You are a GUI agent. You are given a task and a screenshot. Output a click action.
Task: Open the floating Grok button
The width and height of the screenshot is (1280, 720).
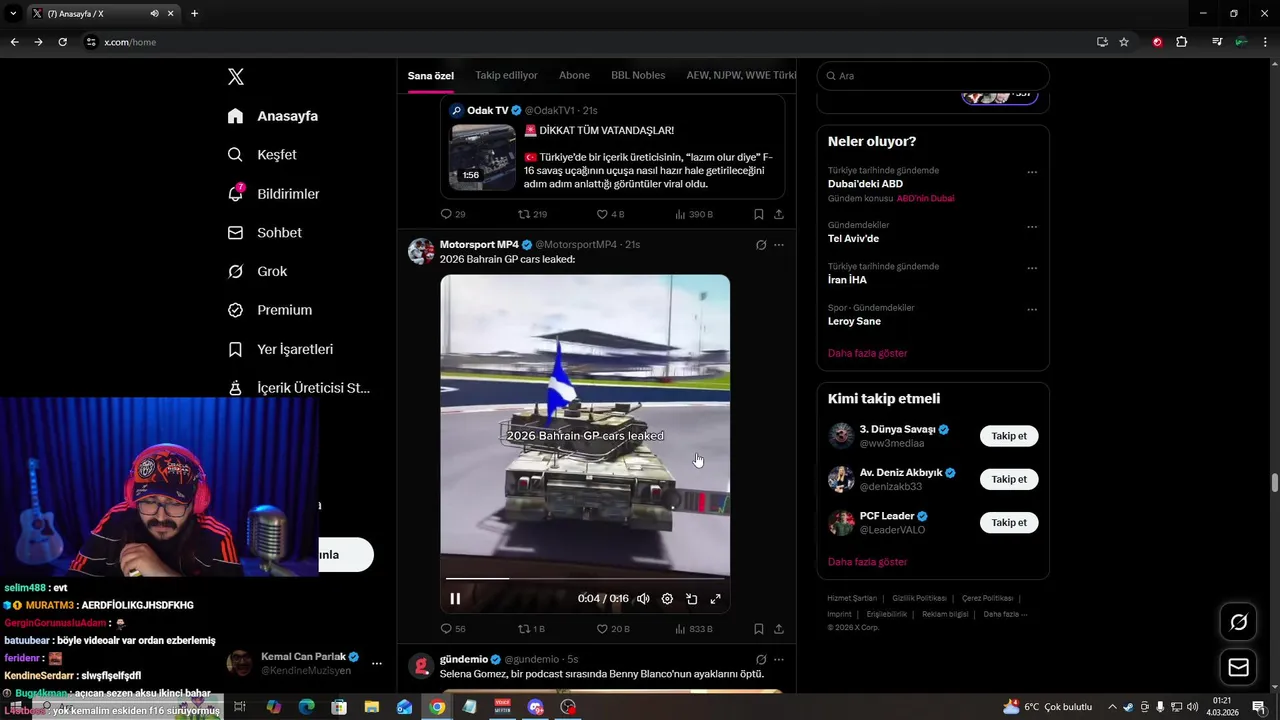point(1238,622)
